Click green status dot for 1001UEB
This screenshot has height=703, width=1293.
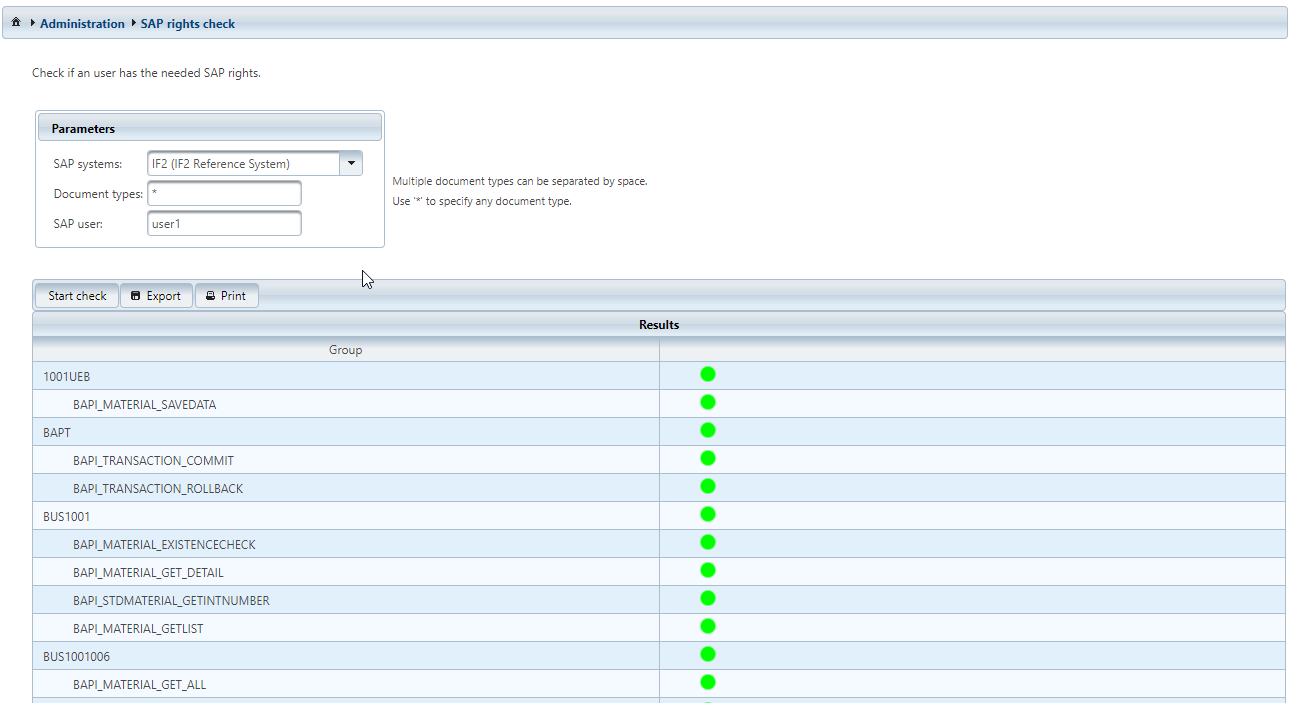(x=708, y=375)
